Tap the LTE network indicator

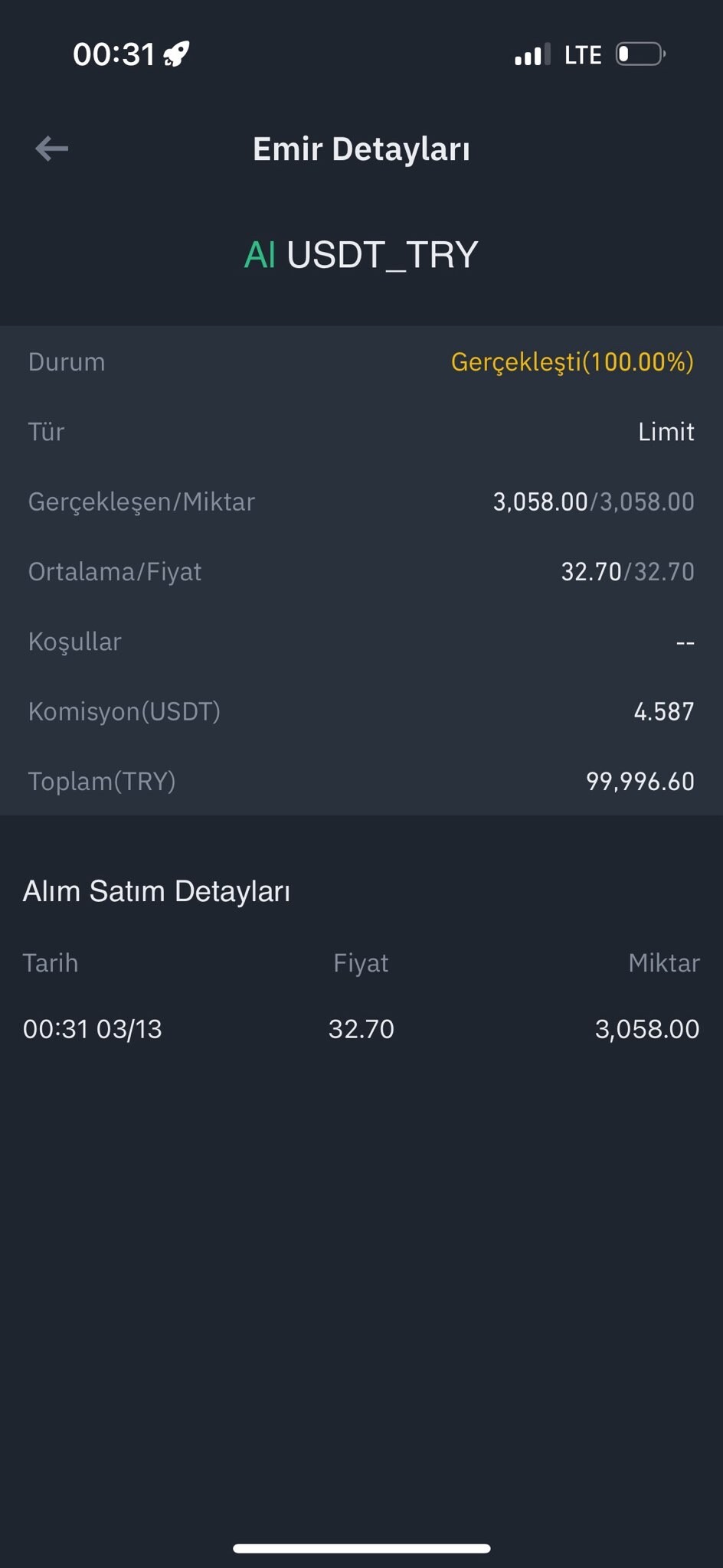coord(583,55)
